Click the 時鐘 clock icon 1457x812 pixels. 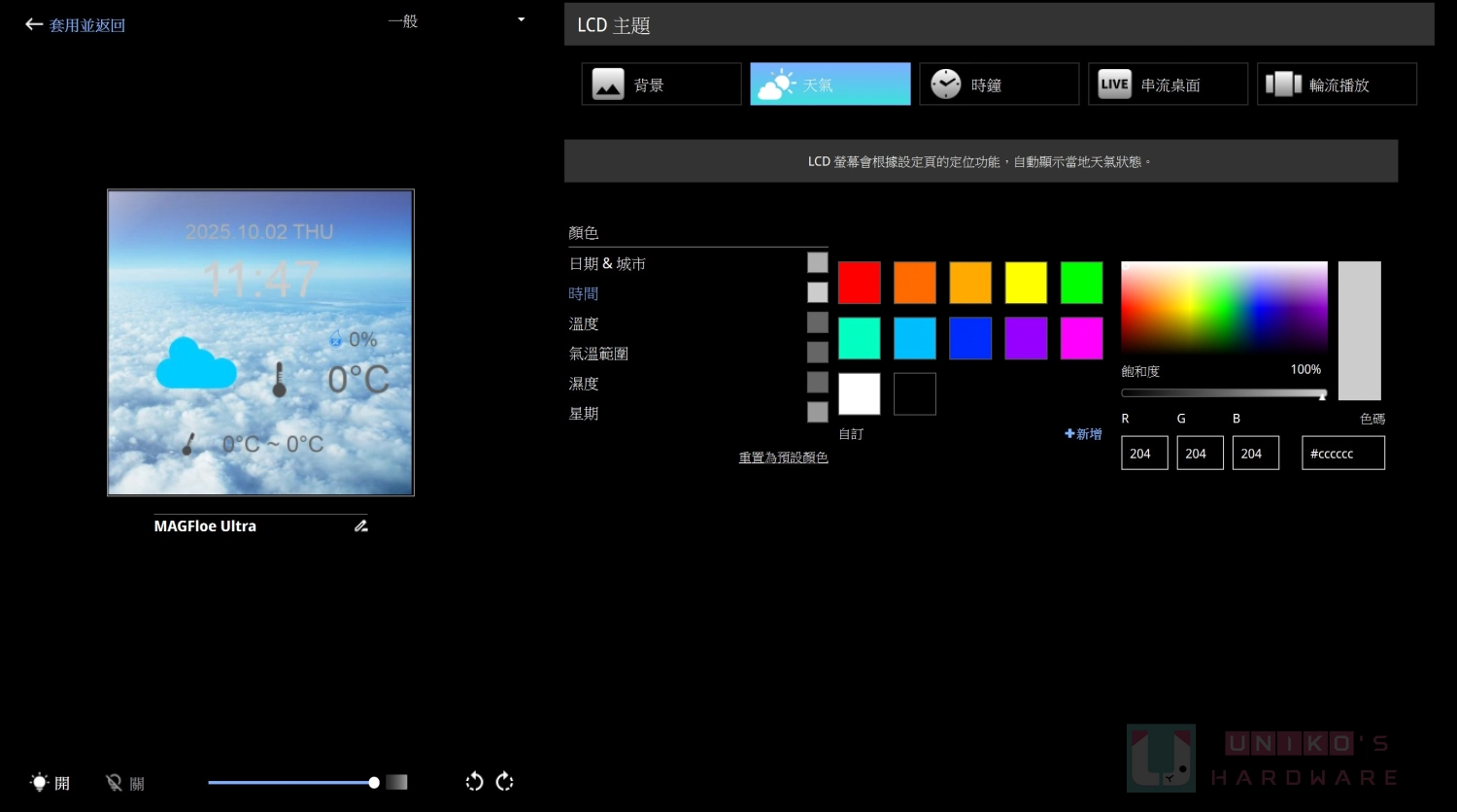[945, 85]
